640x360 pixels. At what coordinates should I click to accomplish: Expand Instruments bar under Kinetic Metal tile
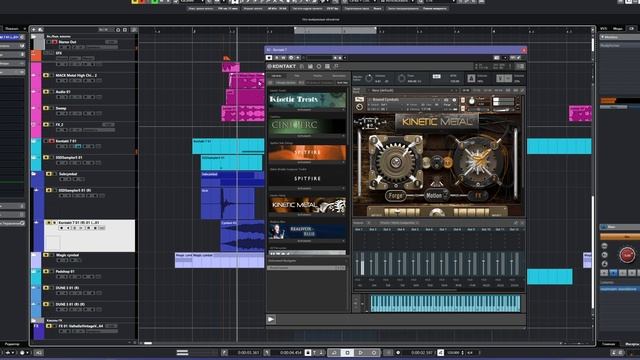307,215
